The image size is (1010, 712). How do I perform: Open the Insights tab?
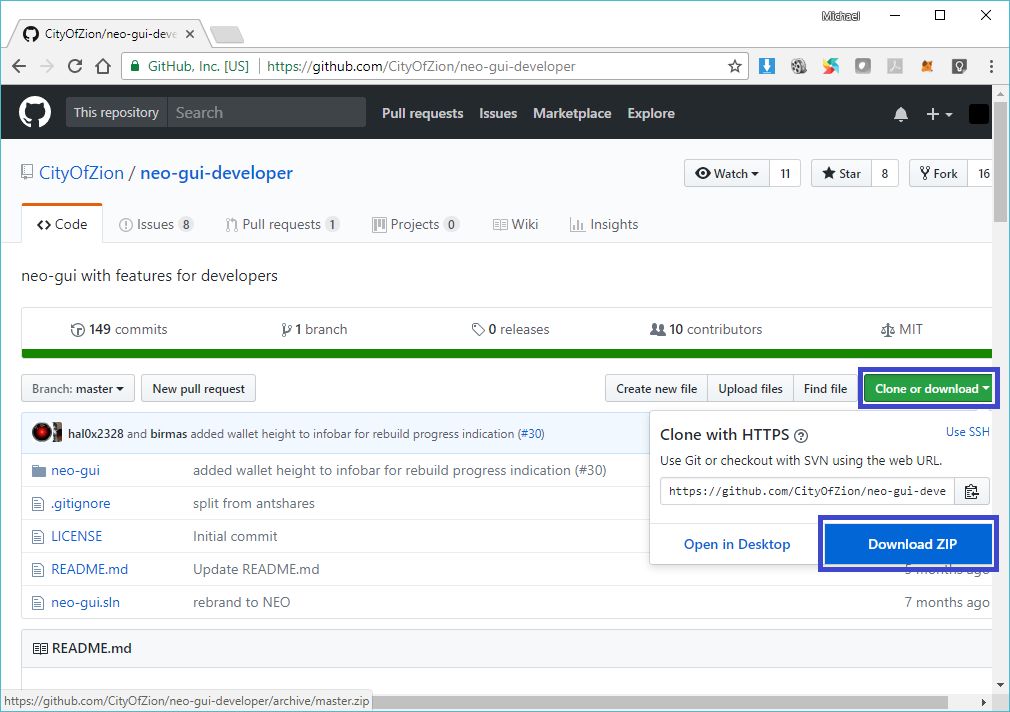point(604,224)
